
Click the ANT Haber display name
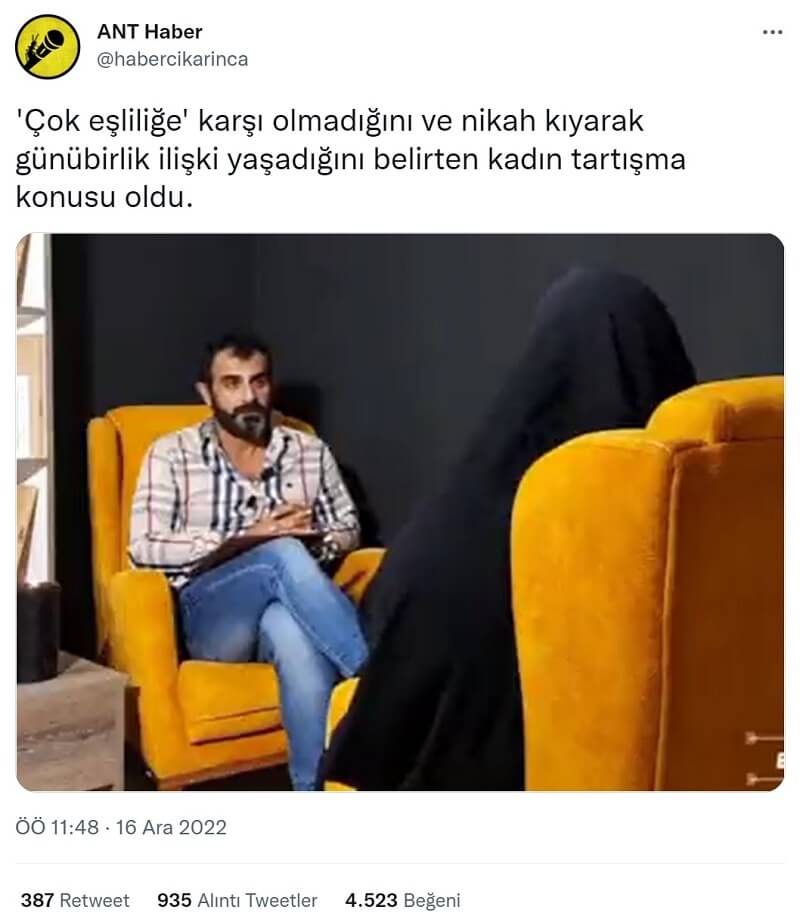point(149,31)
